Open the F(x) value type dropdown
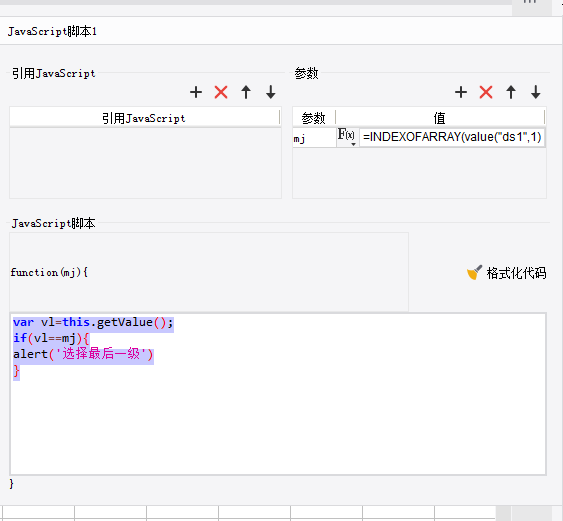563x521 pixels. pyautogui.click(x=347, y=137)
